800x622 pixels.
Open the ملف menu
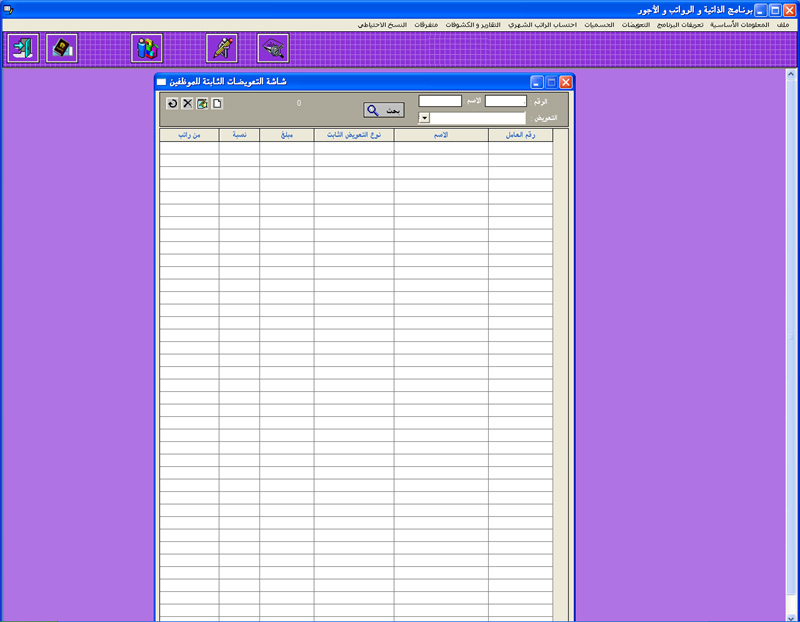[x=783, y=24]
